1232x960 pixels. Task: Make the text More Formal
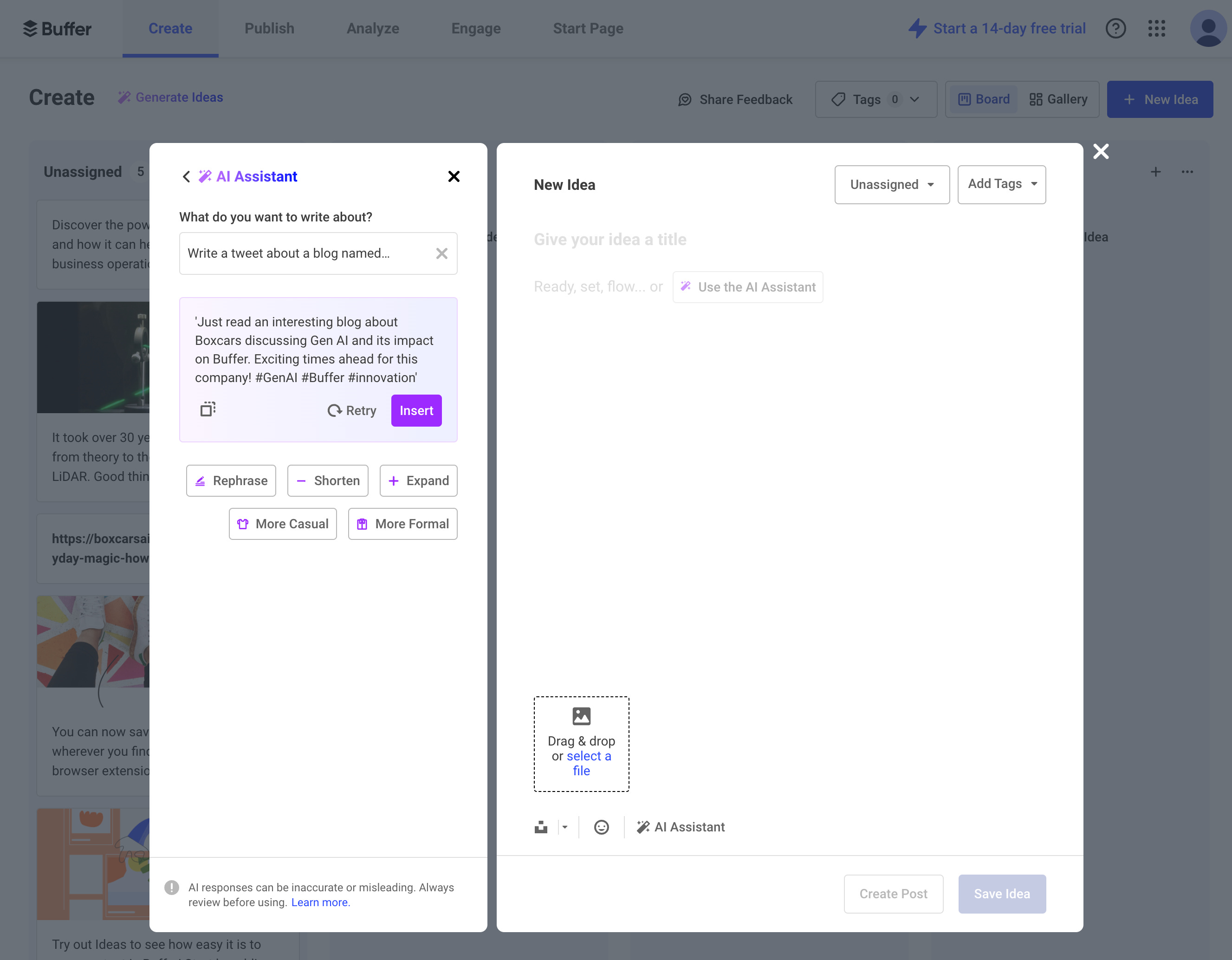(x=403, y=524)
